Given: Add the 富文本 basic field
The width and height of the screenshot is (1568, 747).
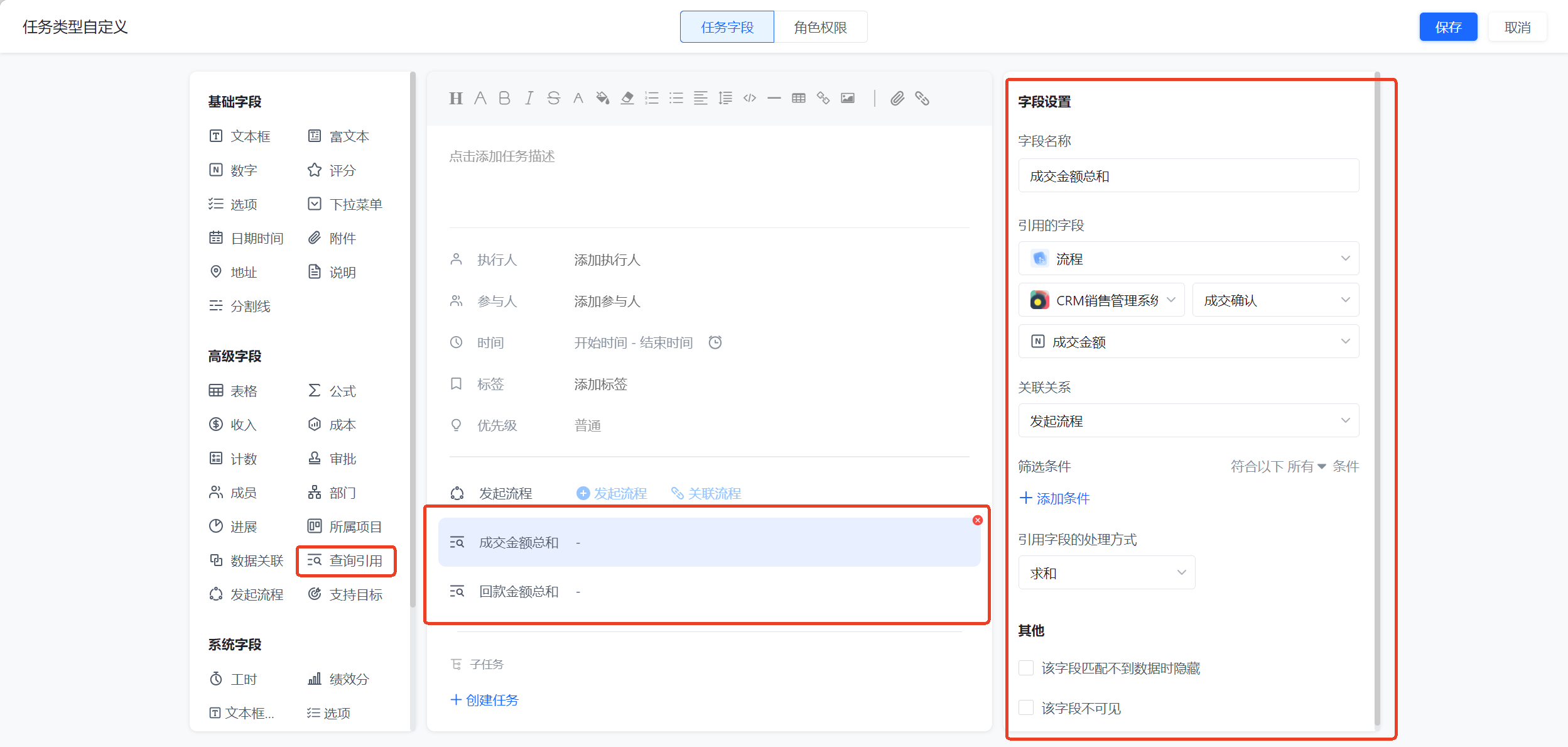Looking at the screenshot, I should click(339, 136).
